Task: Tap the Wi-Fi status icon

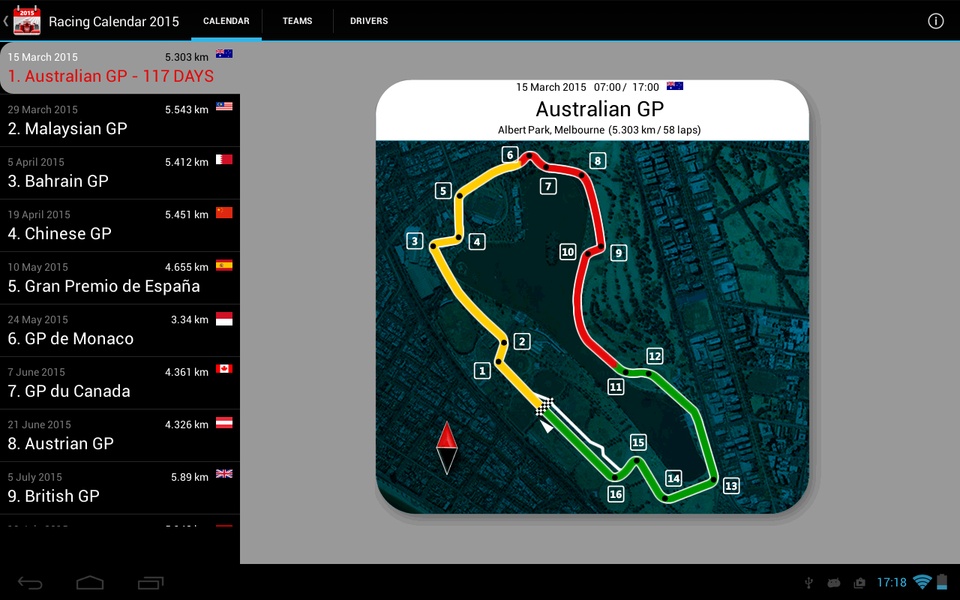Action: click(x=922, y=582)
